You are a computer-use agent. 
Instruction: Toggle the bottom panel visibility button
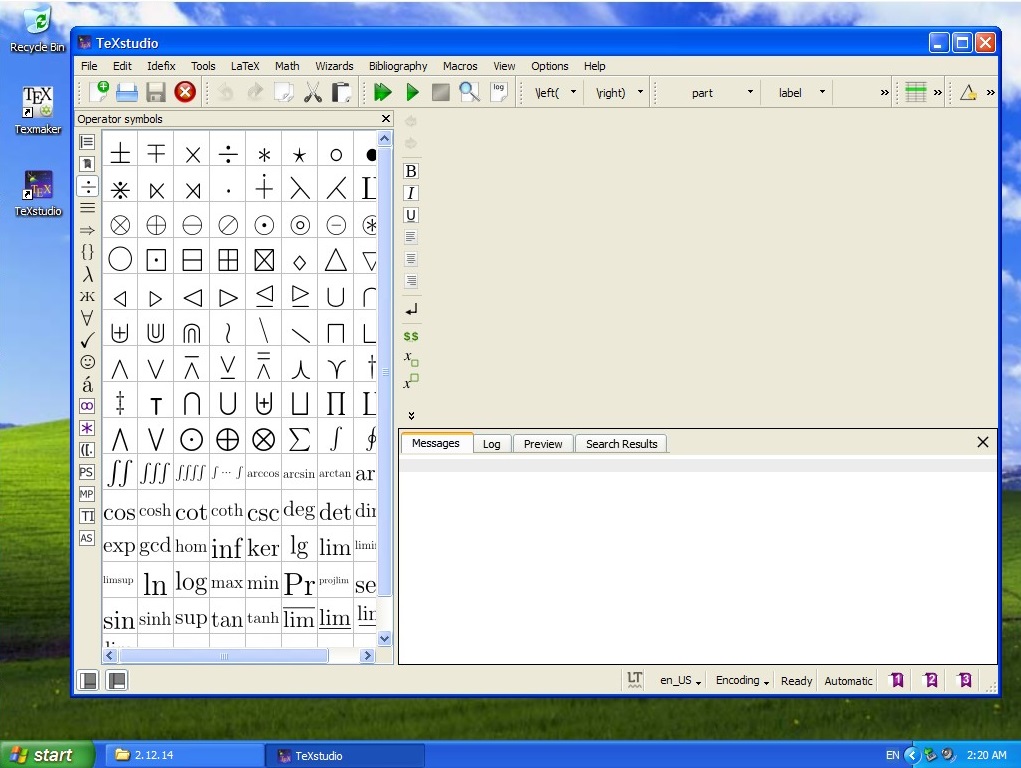point(117,681)
